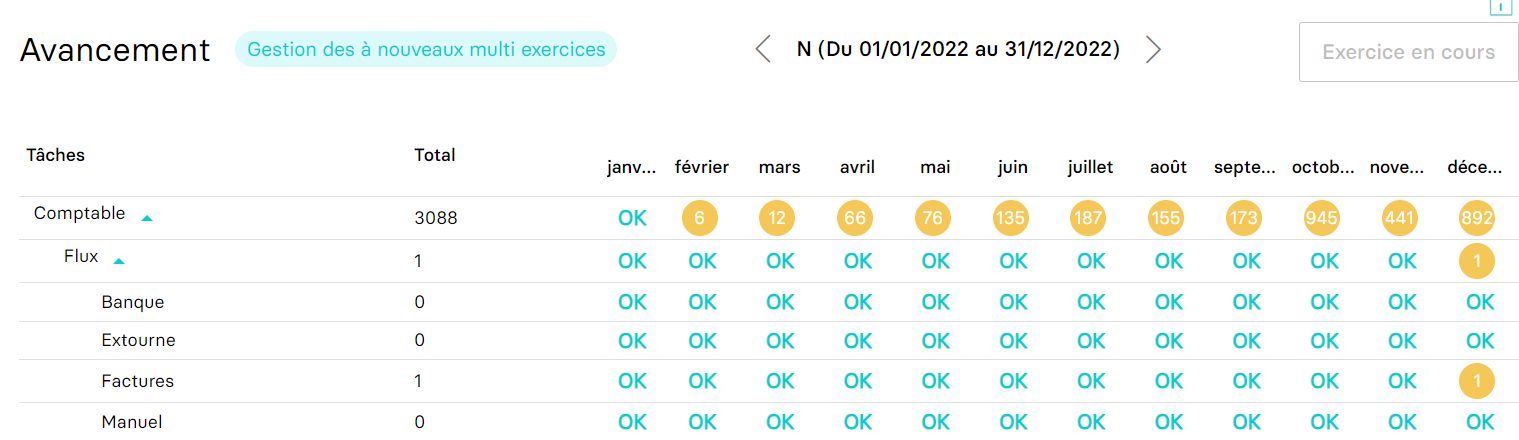Open the 945 badge for Comptable in October
The height and width of the screenshot is (440, 1519).
tap(1324, 218)
